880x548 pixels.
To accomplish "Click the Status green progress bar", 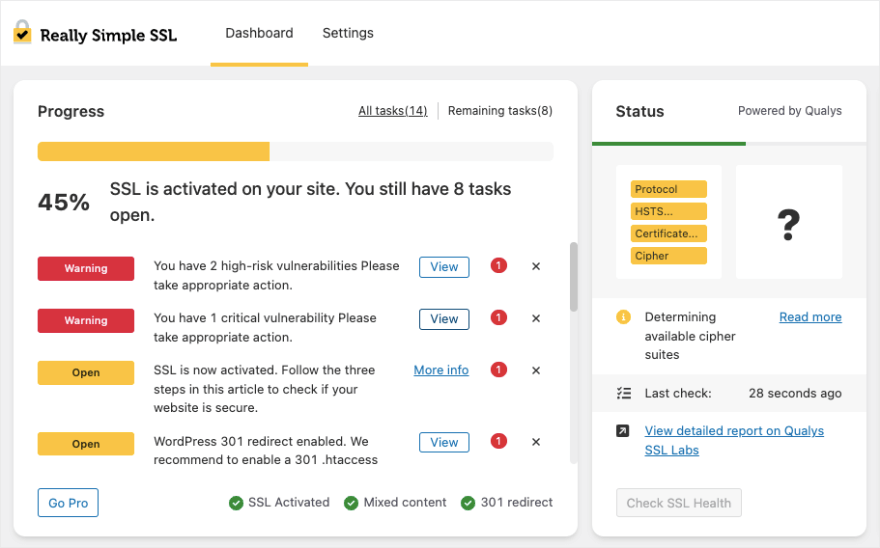I will tap(668, 144).
